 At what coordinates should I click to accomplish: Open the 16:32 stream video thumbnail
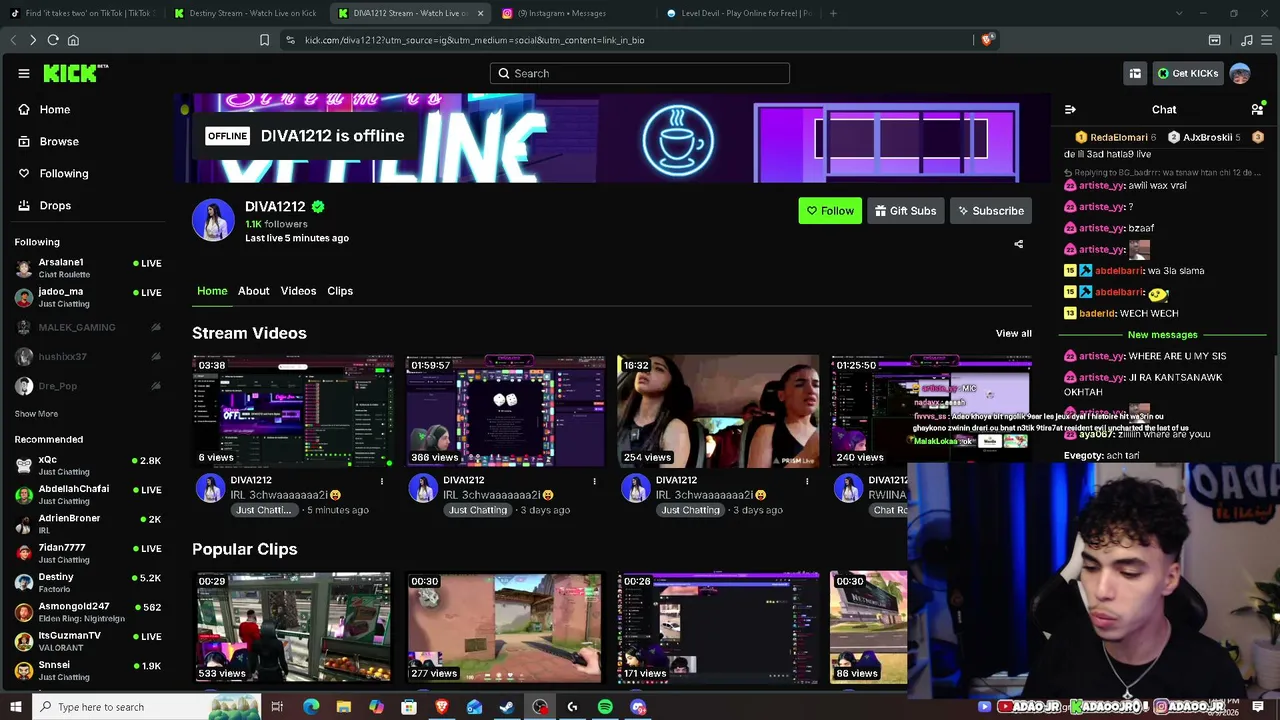coord(718,411)
